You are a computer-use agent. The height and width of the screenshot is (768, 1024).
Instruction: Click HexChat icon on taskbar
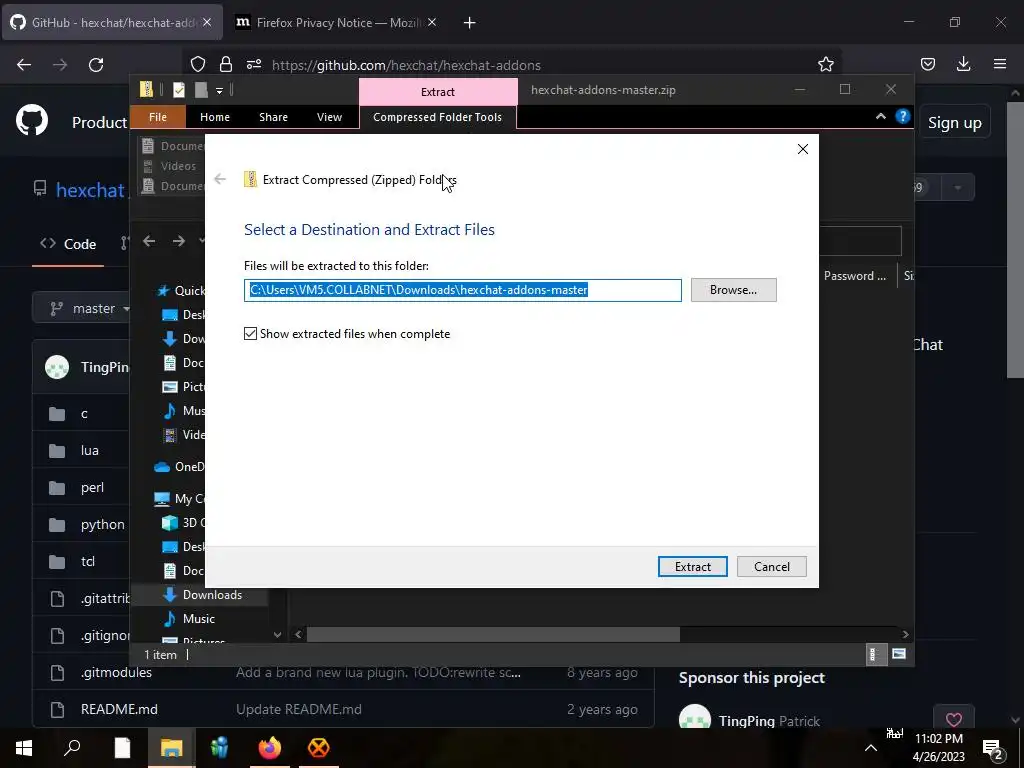pyautogui.click(x=319, y=748)
